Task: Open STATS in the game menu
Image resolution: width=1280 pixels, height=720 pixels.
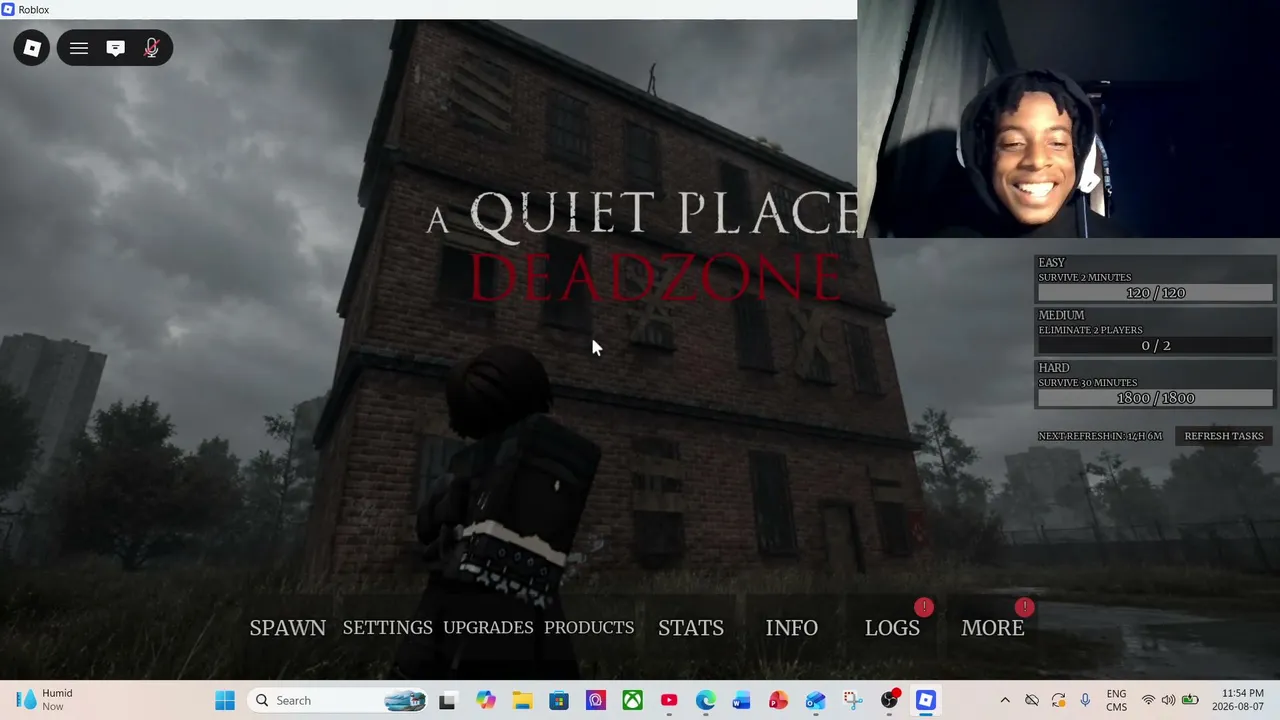Action: pos(691,628)
